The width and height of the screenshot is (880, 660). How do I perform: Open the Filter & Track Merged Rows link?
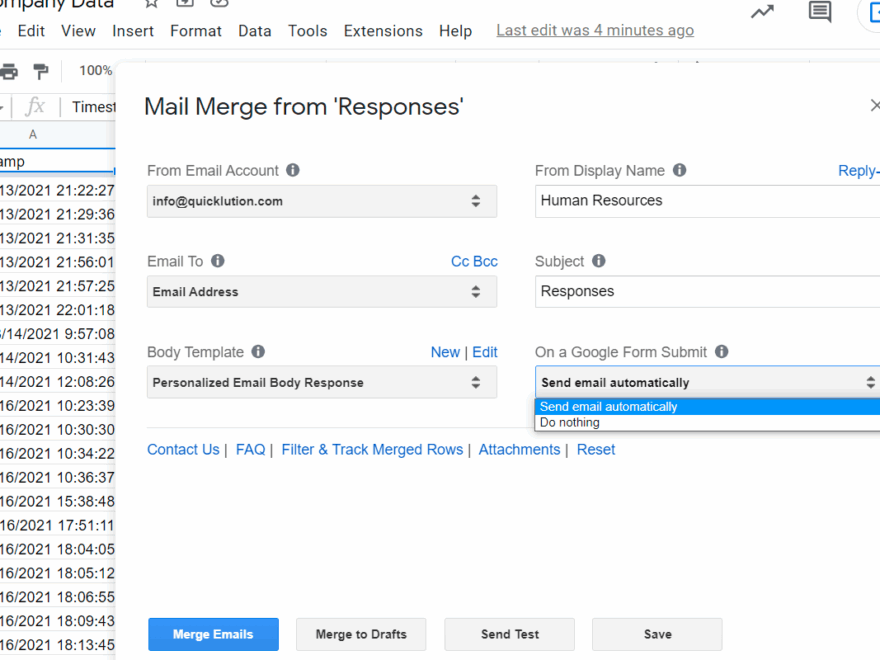point(372,449)
